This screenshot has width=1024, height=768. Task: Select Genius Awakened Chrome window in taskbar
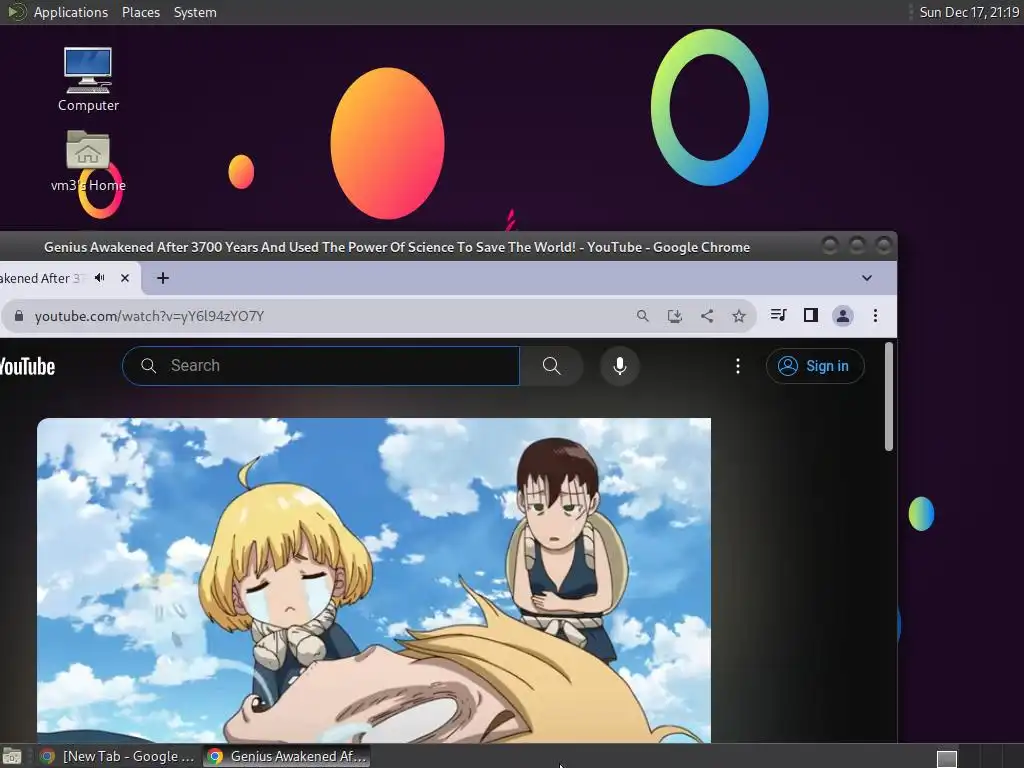287,756
